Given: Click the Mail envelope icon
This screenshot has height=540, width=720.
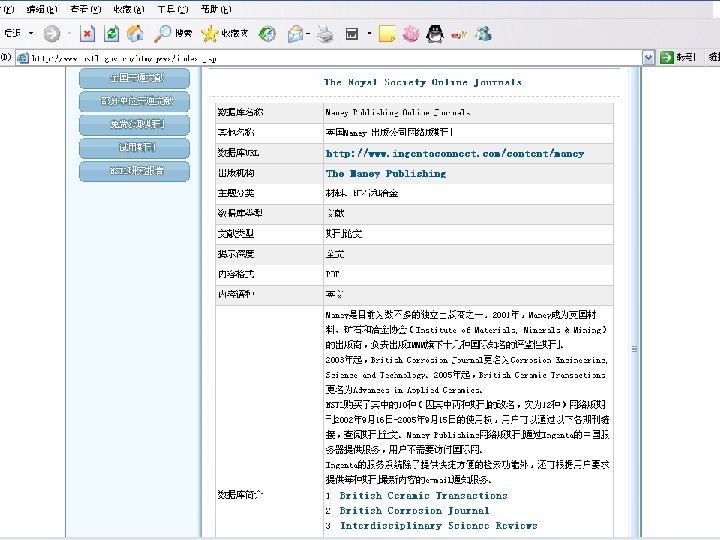Looking at the screenshot, I should tap(295, 34).
